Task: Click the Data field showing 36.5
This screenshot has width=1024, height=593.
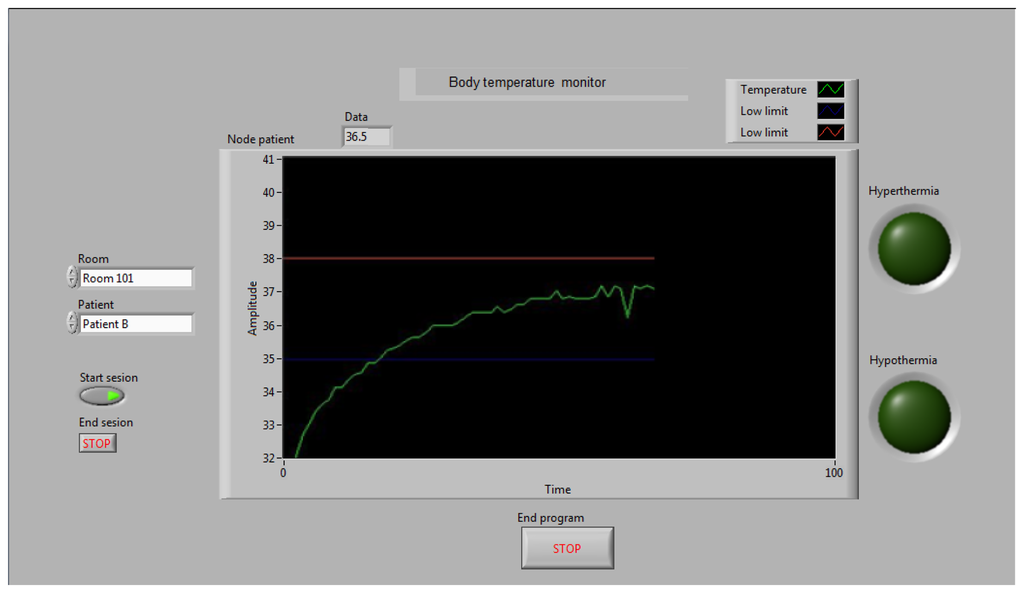Action: (x=366, y=137)
